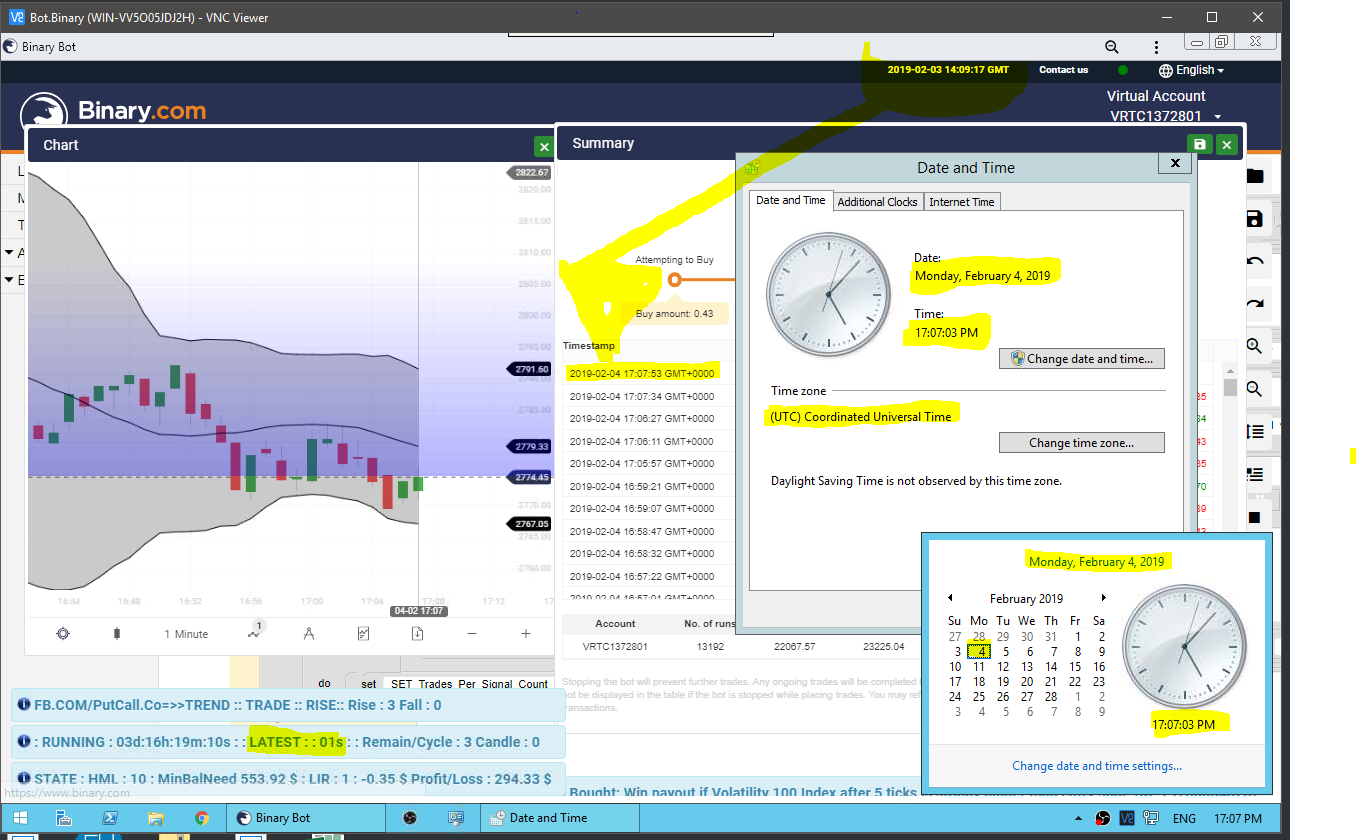Click the VNC tray icon
Viewport: 1356px width, 840px height.
[x=1127, y=818]
